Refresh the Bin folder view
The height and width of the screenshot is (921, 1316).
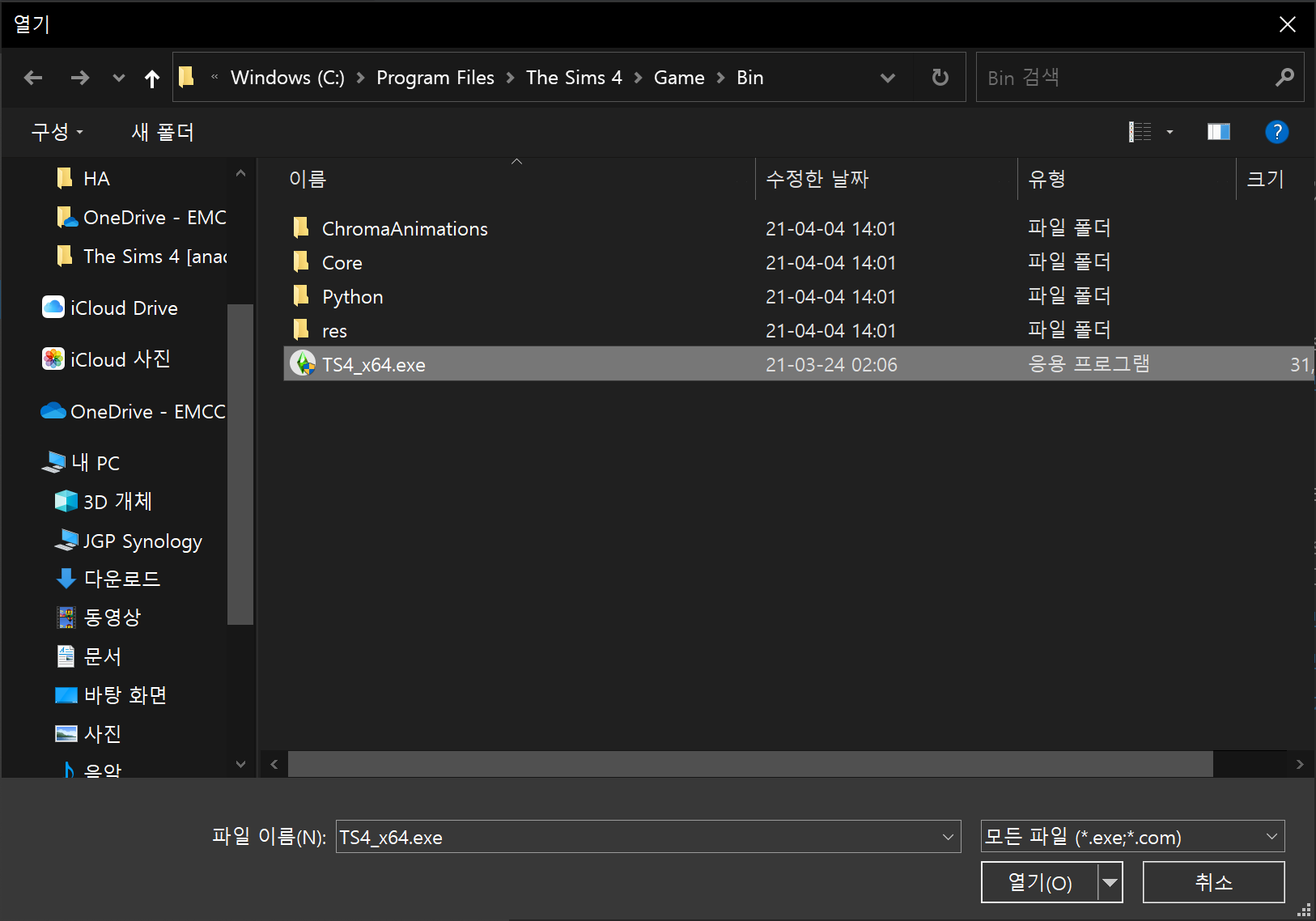[940, 78]
